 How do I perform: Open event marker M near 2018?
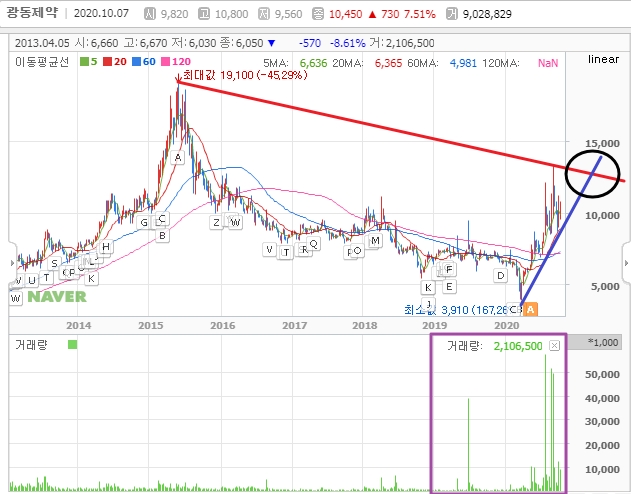[375, 241]
